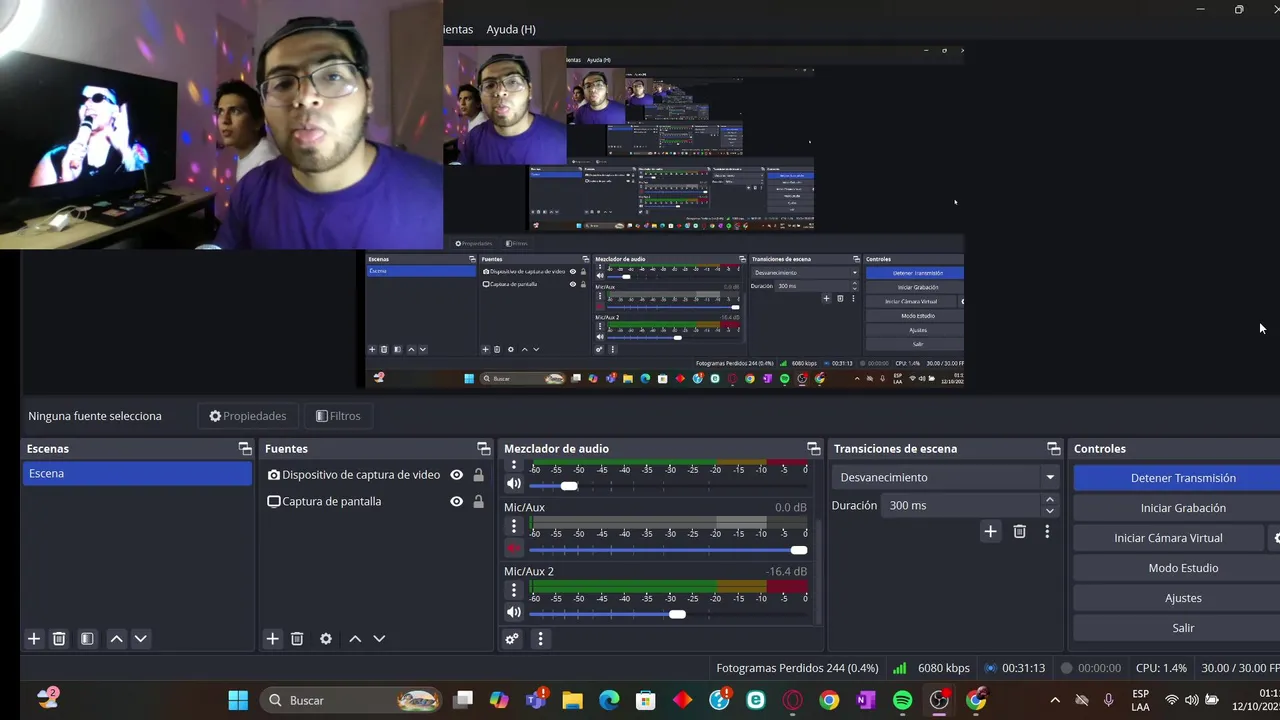1280x720 pixels.
Task: Hide Dispositivo de captura de video source
Action: [x=457, y=475]
